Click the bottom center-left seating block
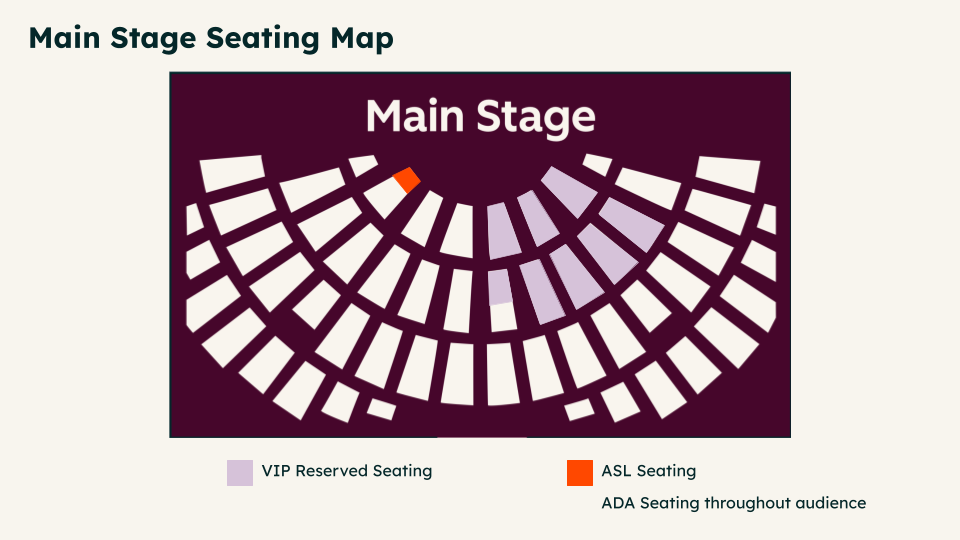This screenshot has height=540, width=960. pos(457,373)
